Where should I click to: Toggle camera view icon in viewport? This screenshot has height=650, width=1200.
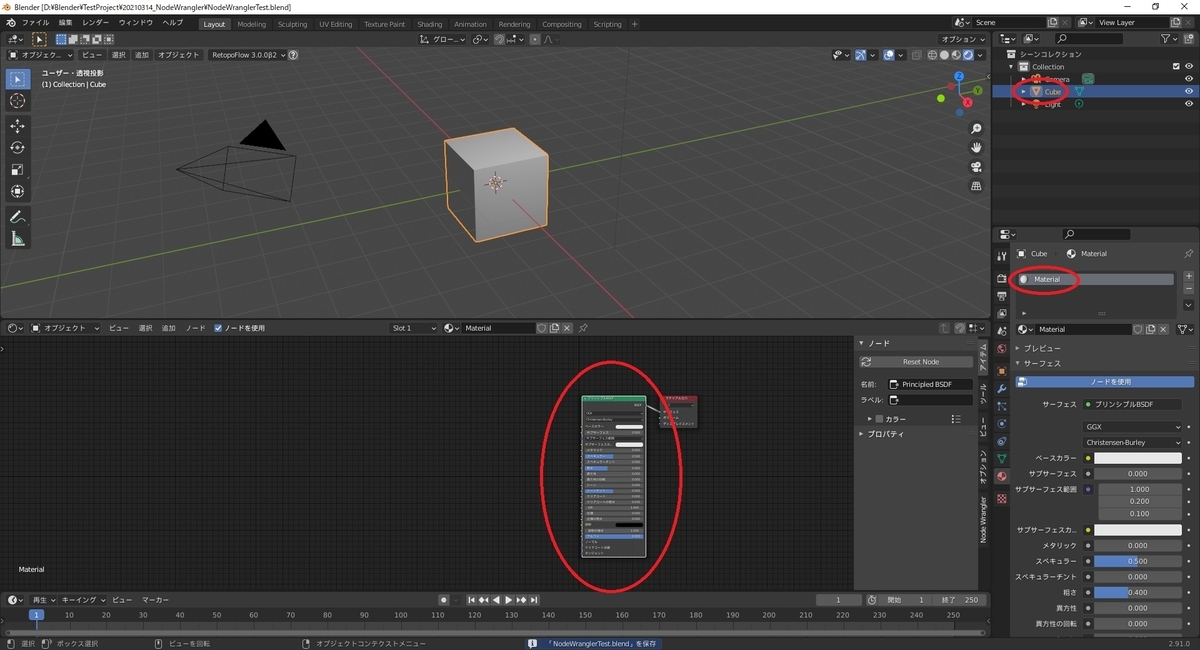tap(975, 166)
